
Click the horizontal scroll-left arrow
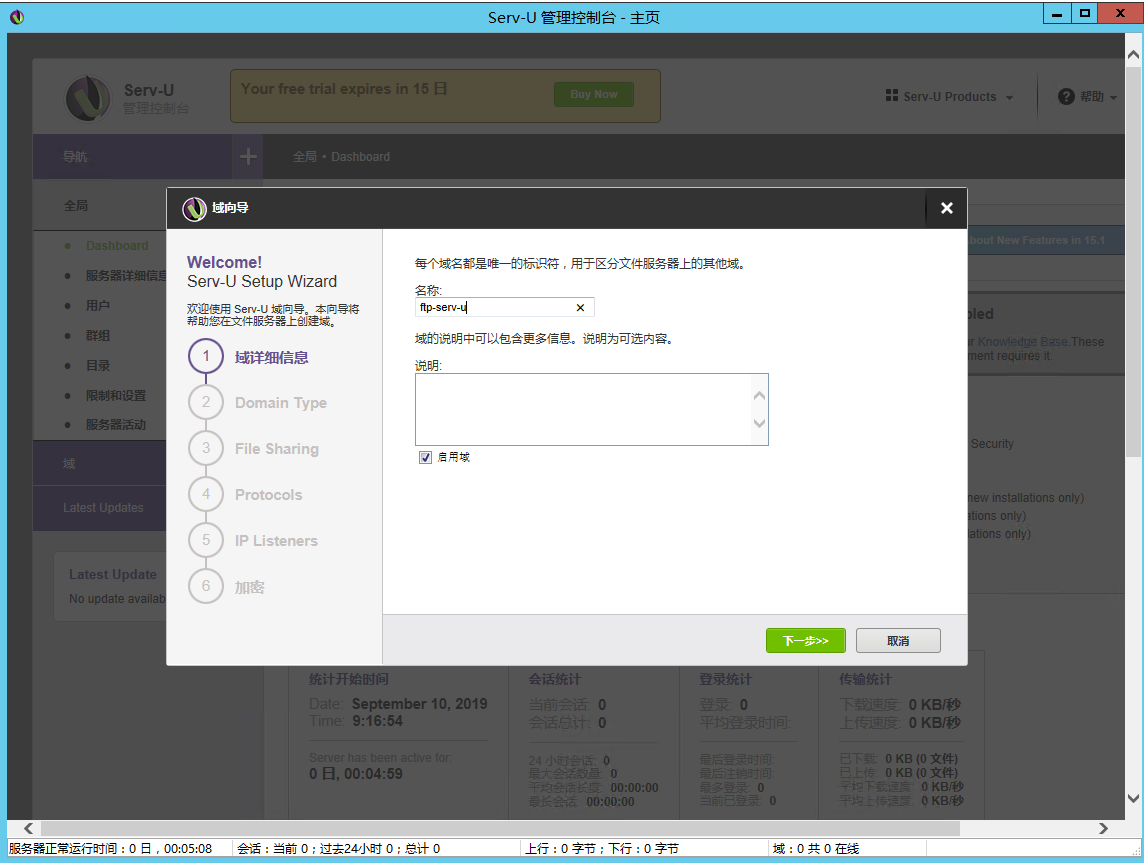click(x=28, y=828)
